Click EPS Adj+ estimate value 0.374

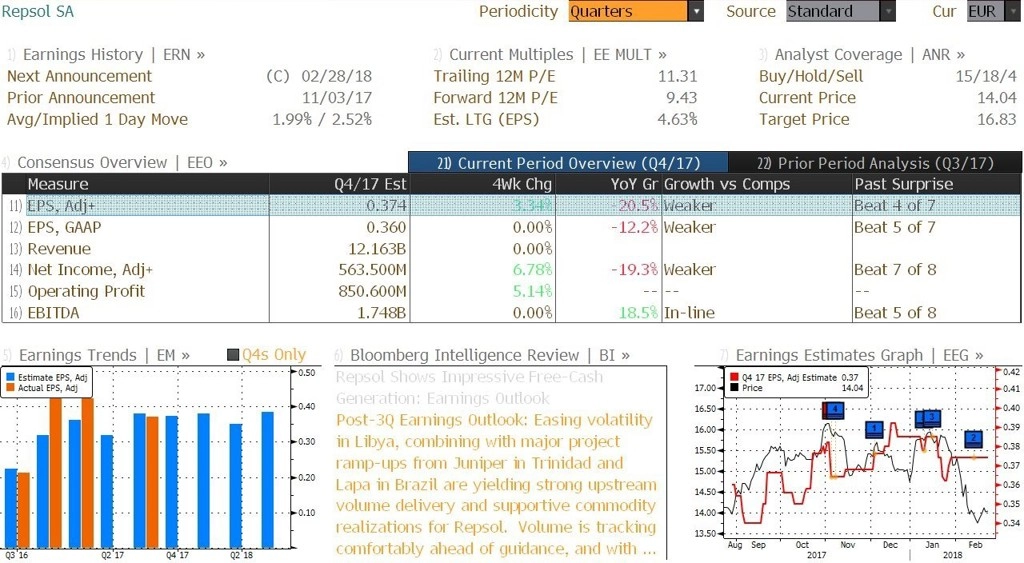click(386, 205)
